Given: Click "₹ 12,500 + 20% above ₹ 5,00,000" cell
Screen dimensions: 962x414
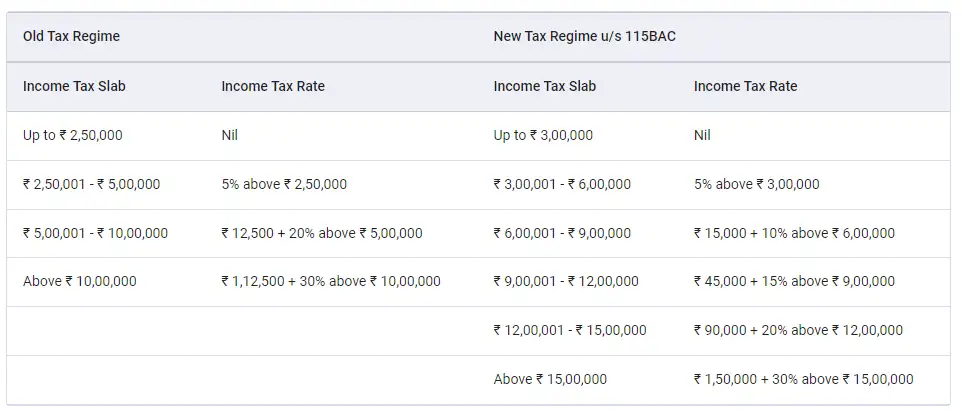Looking at the screenshot, I should (x=321, y=233).
